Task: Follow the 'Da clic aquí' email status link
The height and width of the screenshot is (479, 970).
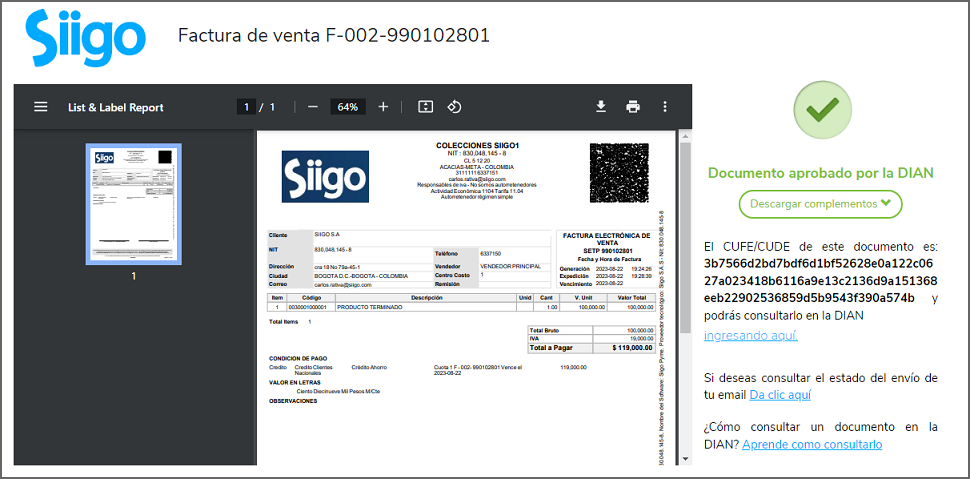Action: point(779,395)
